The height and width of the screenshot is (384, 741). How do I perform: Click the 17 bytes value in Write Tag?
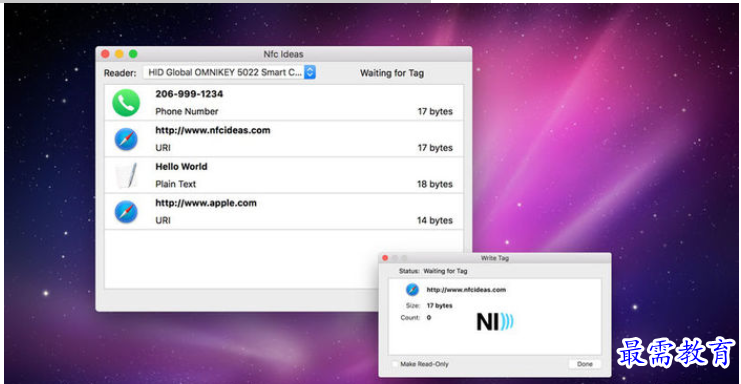(439, 306)
